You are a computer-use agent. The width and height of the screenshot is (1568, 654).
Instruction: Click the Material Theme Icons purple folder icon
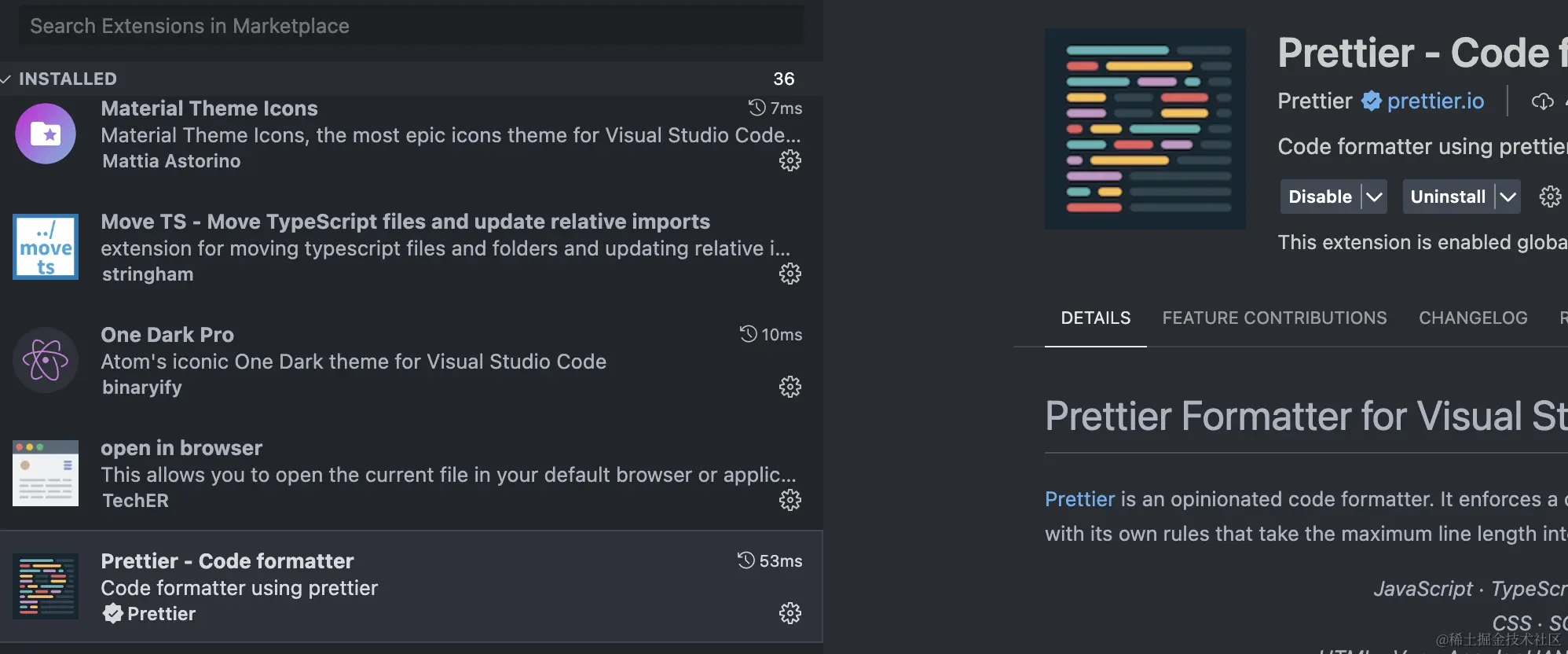(x=46, y=134)
